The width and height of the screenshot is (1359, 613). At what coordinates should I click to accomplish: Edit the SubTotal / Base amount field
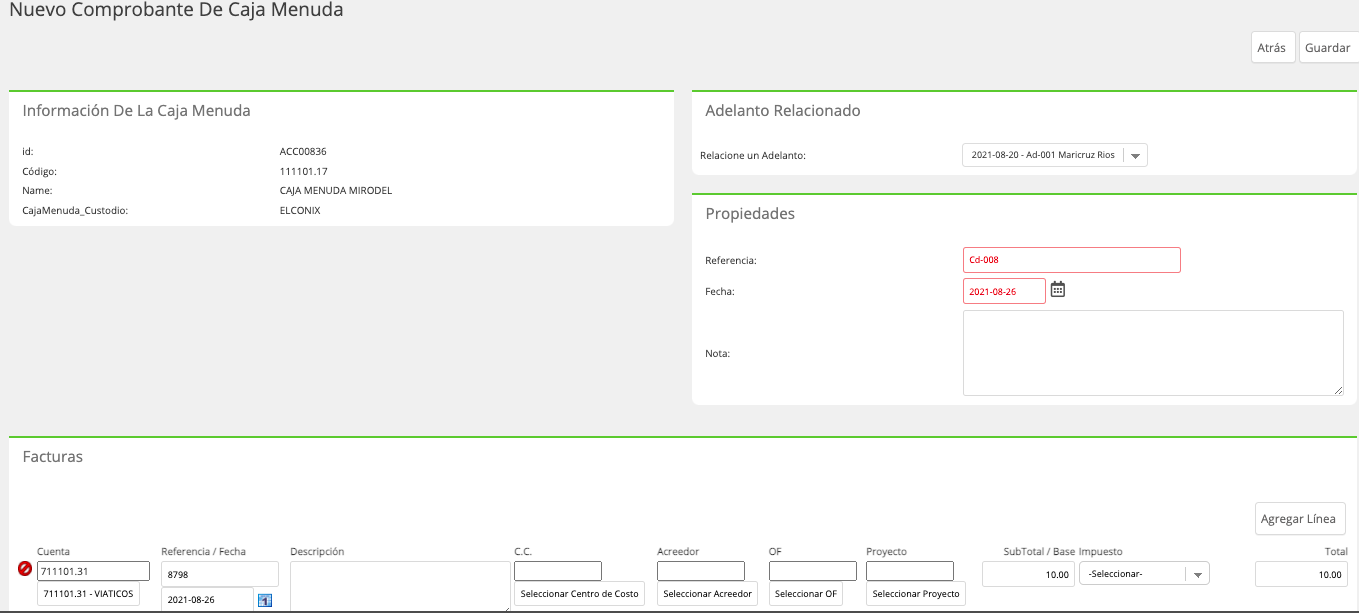(x=1029, y=574)
